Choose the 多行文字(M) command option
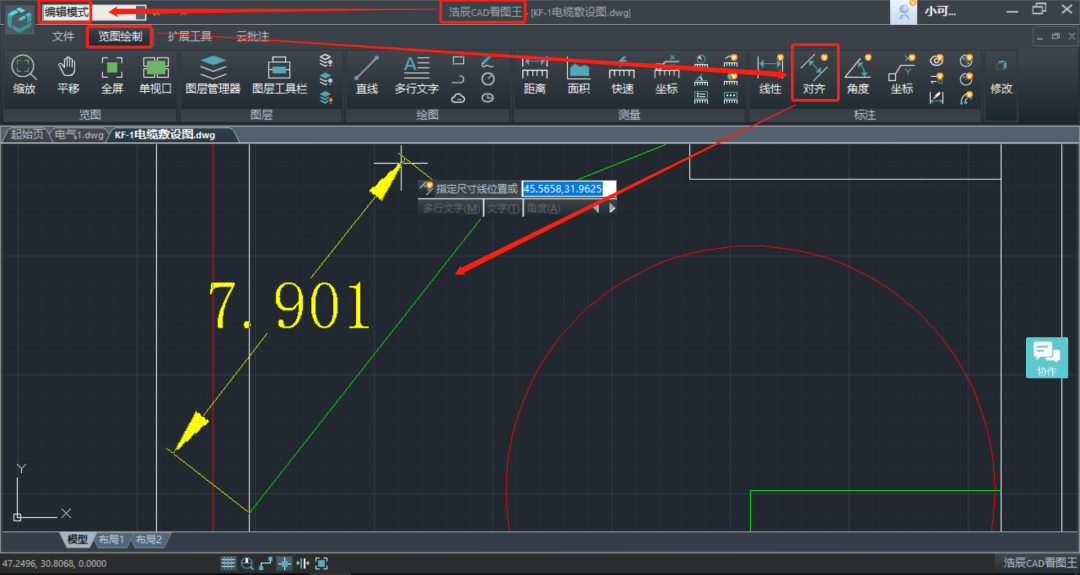Viewport: 1080px width, 575px height. pyautogui.click(x=451, y=208)
